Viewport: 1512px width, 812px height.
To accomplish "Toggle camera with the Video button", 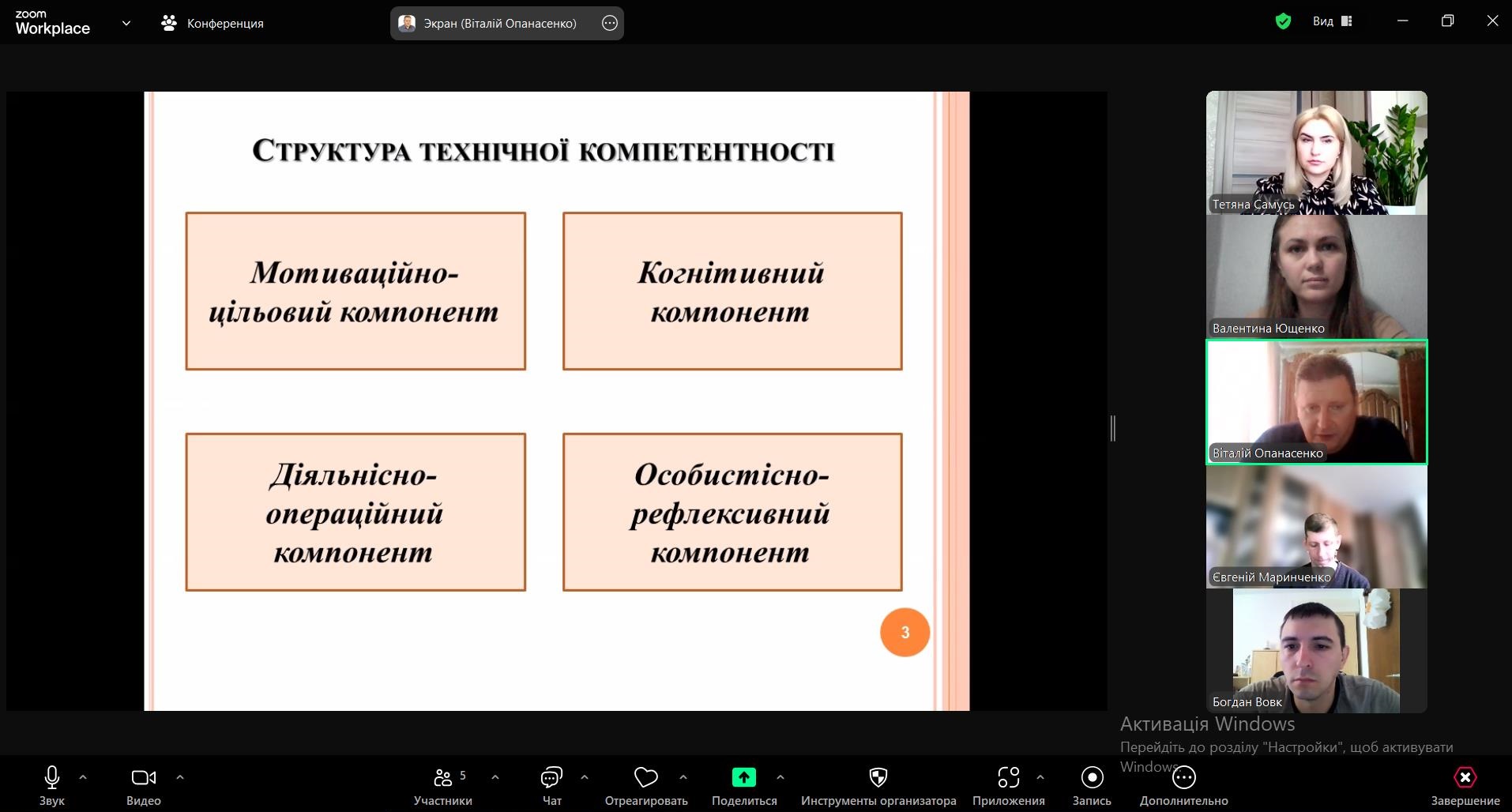I will pyautogui.click(x=143, y=778).
